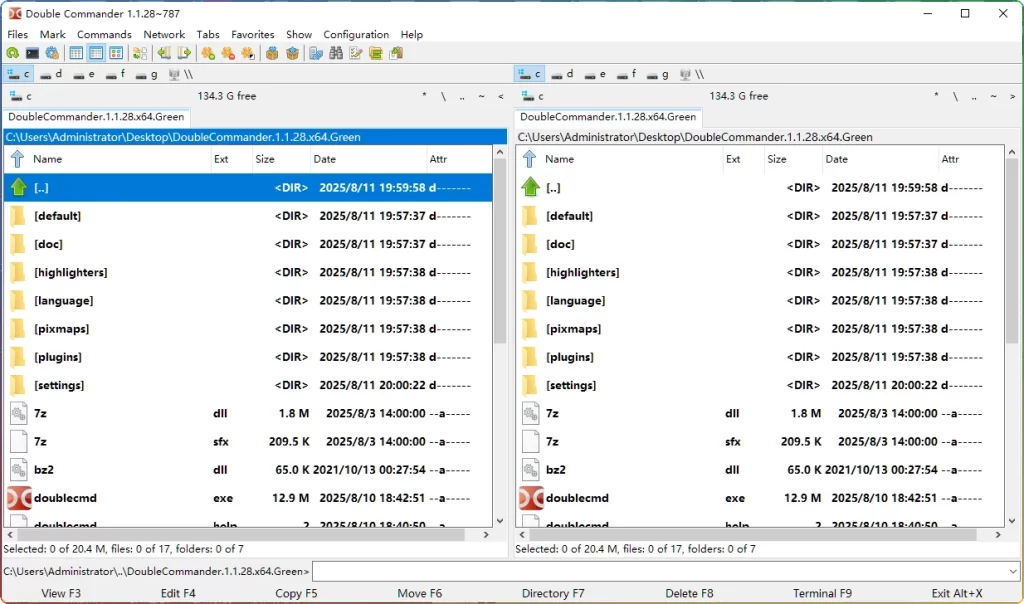Viewport: 1024px width, 604px height.
Task: Toggle the Full columns view toolbar button
Action: click(96, 54)
